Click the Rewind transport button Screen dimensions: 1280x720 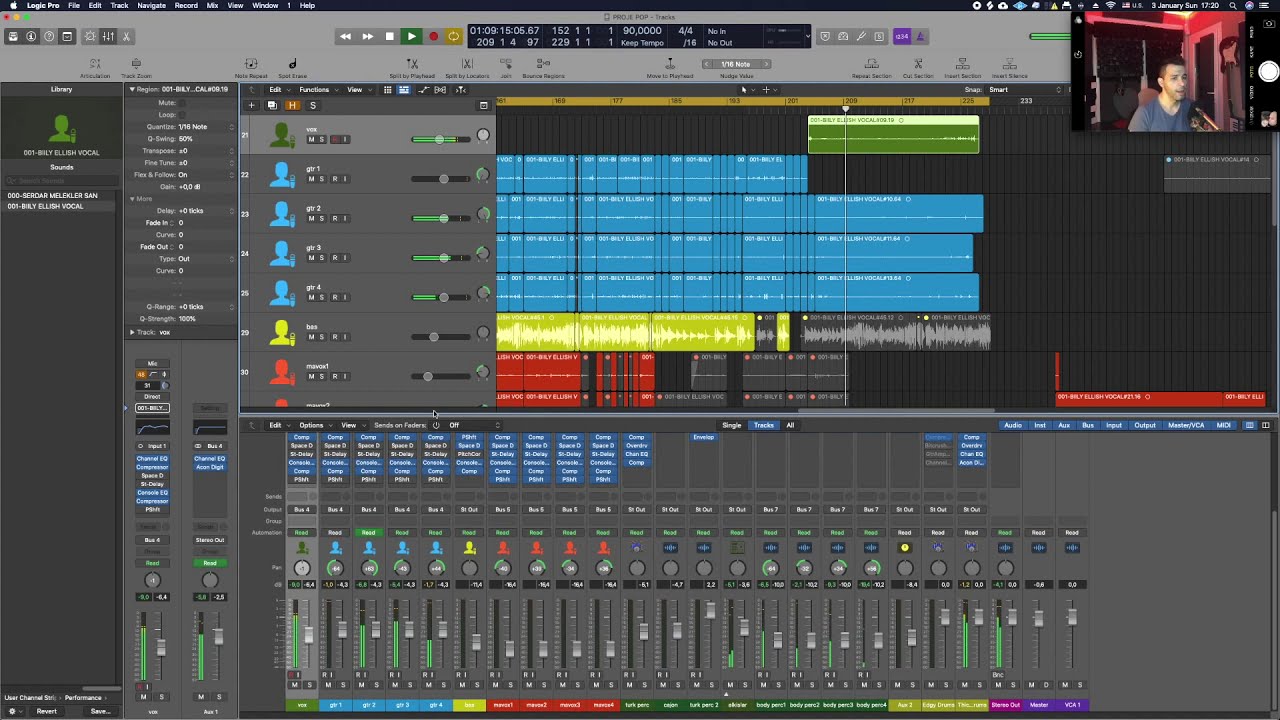345,37
